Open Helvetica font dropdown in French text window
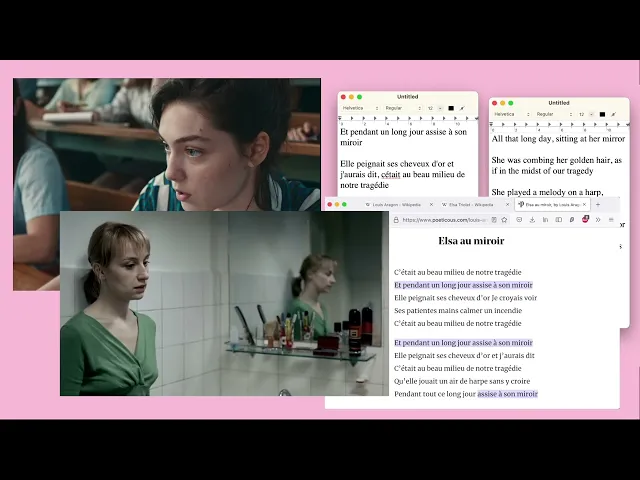The width and height of the screenshot is (640, 480). click(360, 108)
